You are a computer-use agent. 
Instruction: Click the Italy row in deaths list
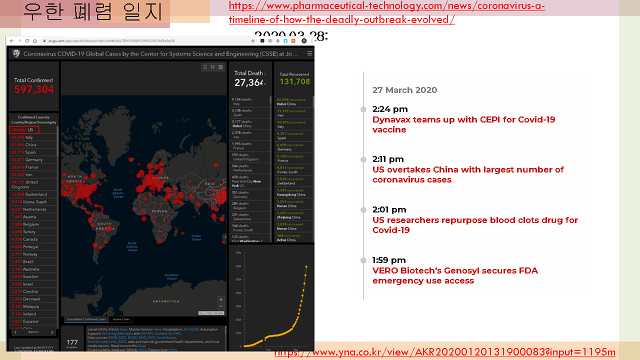[x=250, y=102]
